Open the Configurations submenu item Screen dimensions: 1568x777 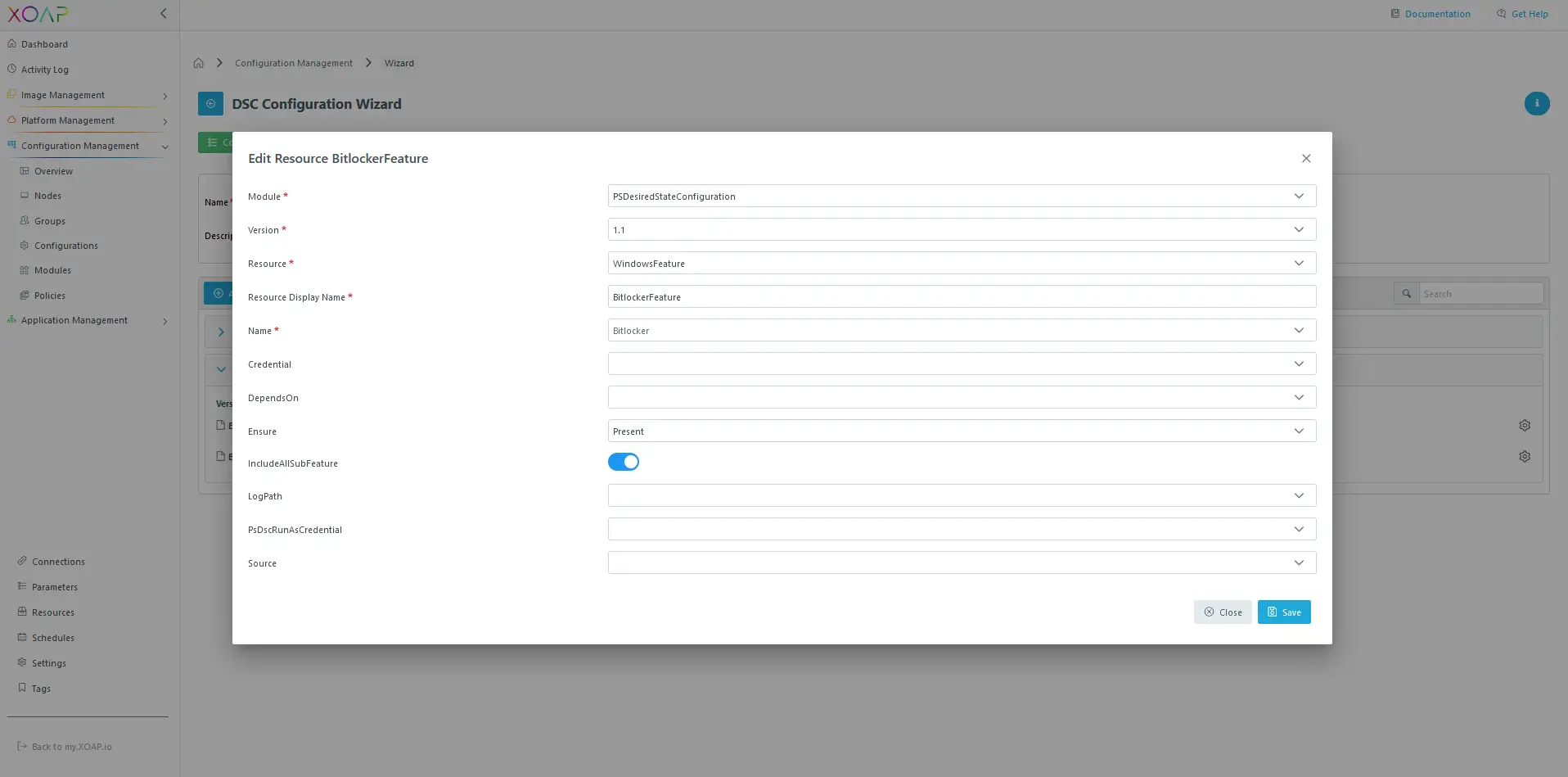pos(66,246)
